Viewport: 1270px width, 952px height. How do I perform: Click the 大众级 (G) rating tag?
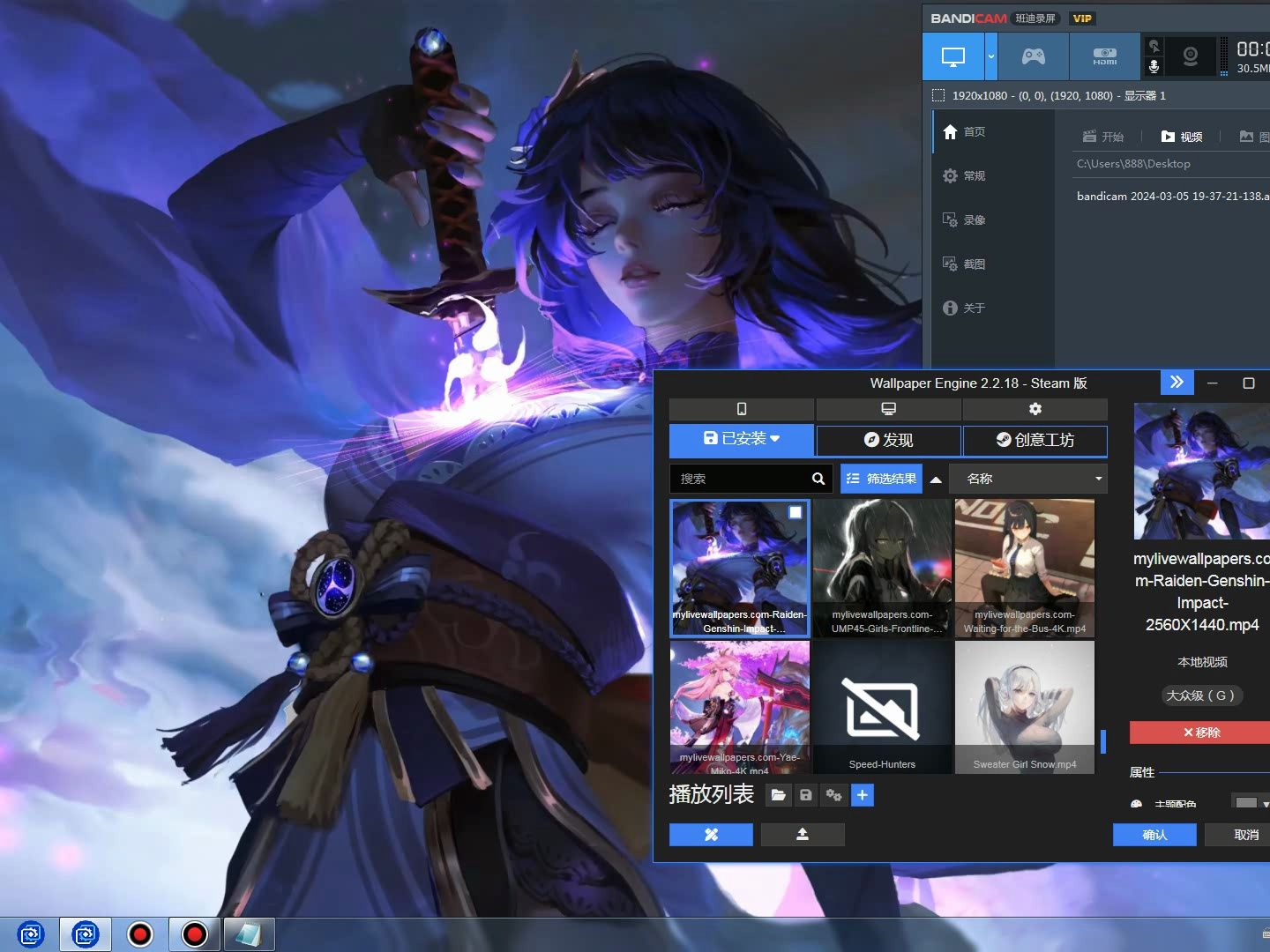point(1201,695)
